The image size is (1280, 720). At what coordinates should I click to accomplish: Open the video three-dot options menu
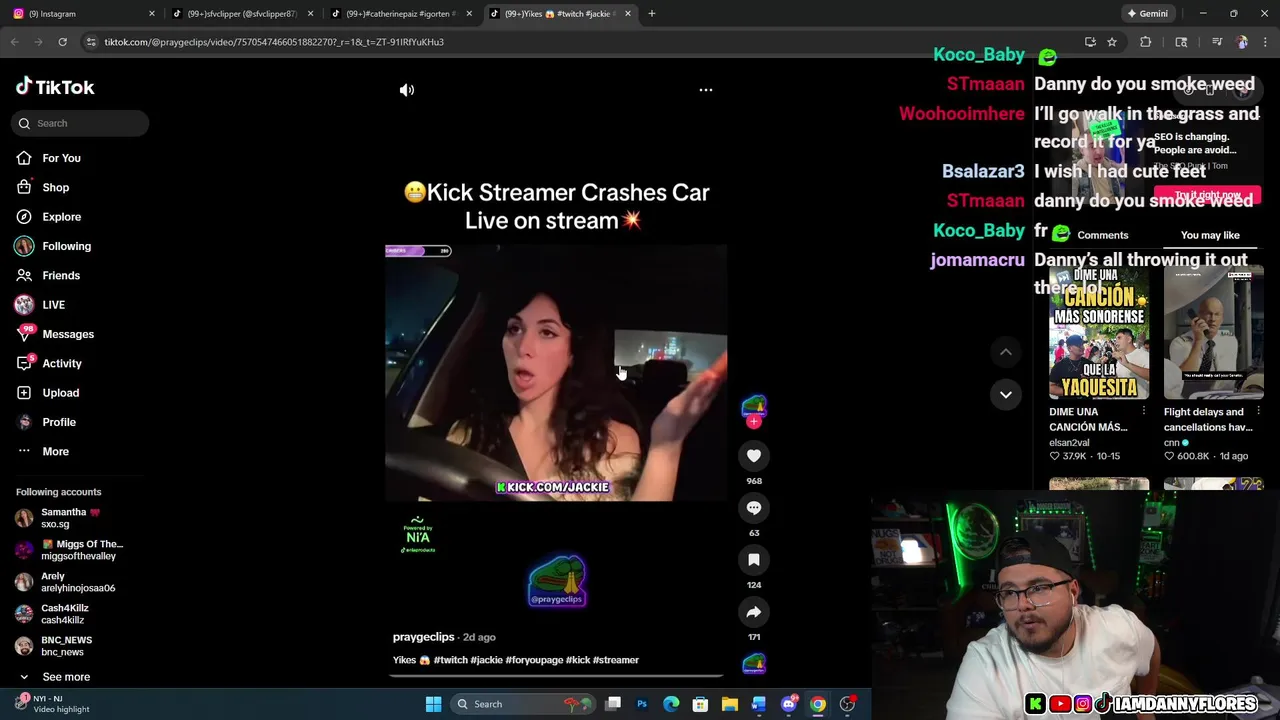706,90
